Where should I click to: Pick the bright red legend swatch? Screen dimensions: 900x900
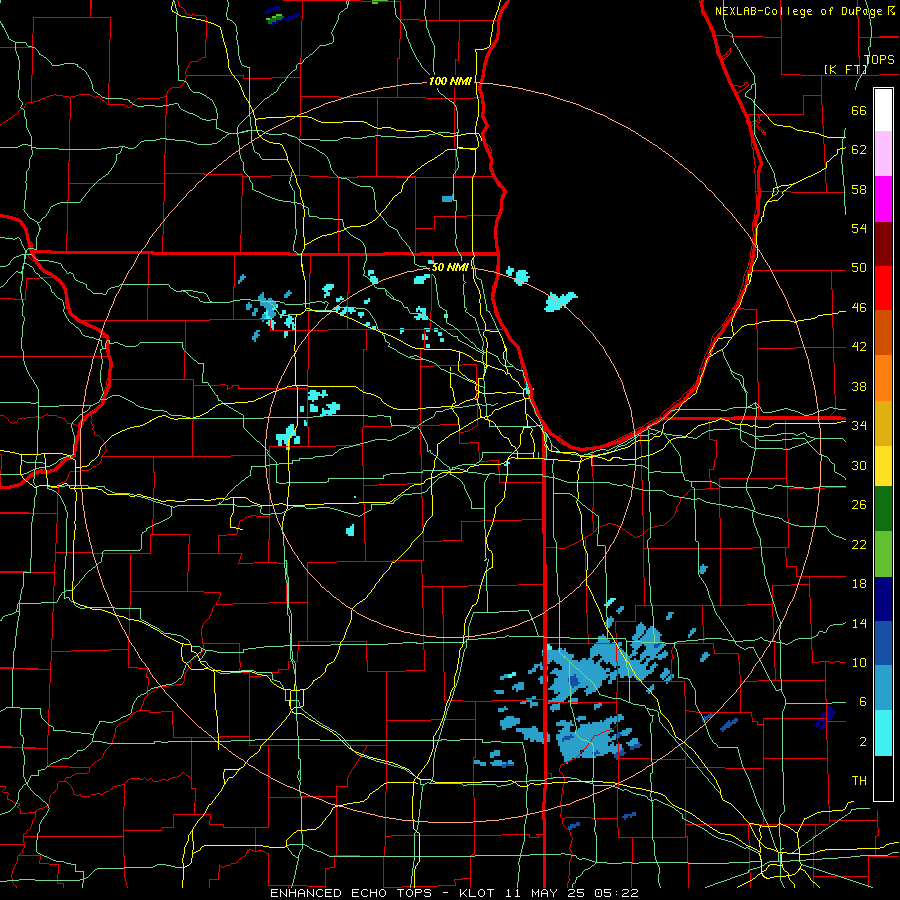click(x=883, y=288)
